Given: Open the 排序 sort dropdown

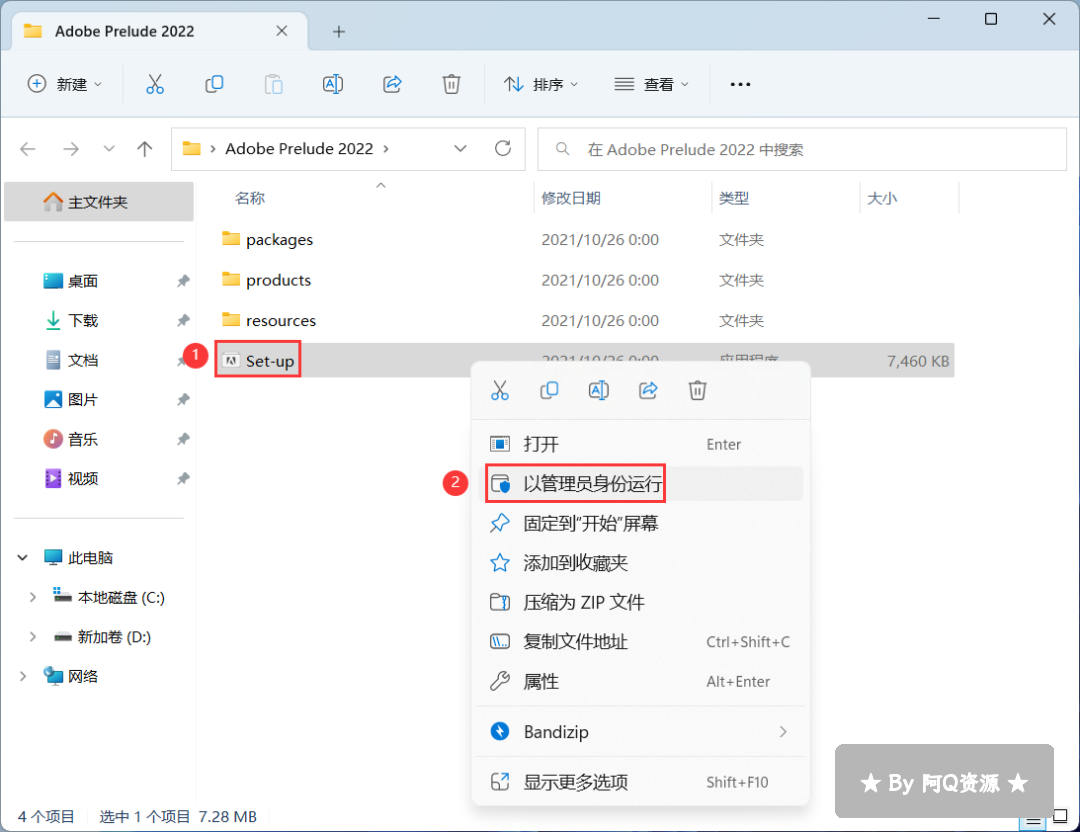Looking at the screenshot, I should click(541, 84).
